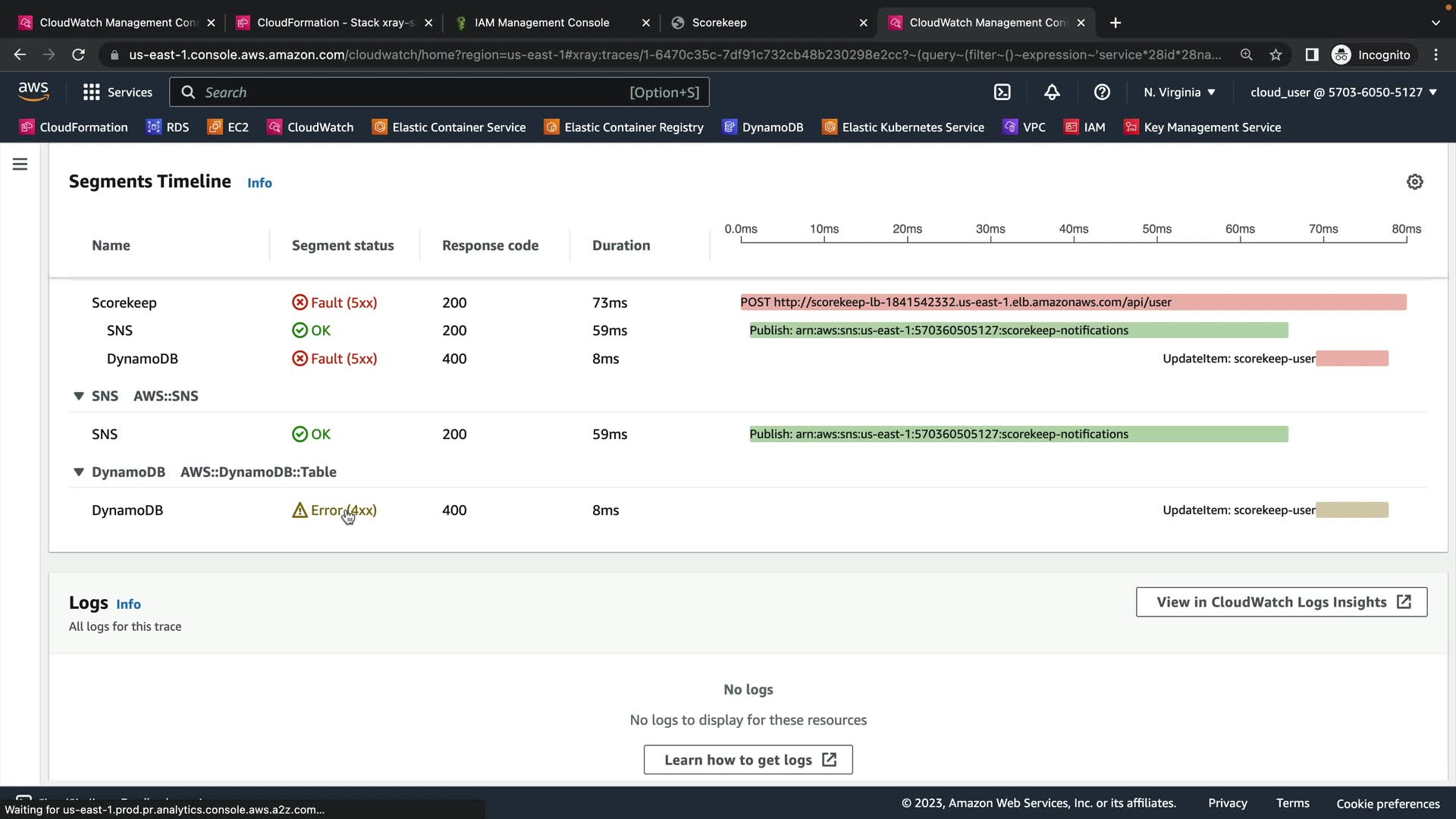Open Segments Timeline settings gear
Image resolution: width=1456 pixels, height=819 pixels.
coord(1414,182)
